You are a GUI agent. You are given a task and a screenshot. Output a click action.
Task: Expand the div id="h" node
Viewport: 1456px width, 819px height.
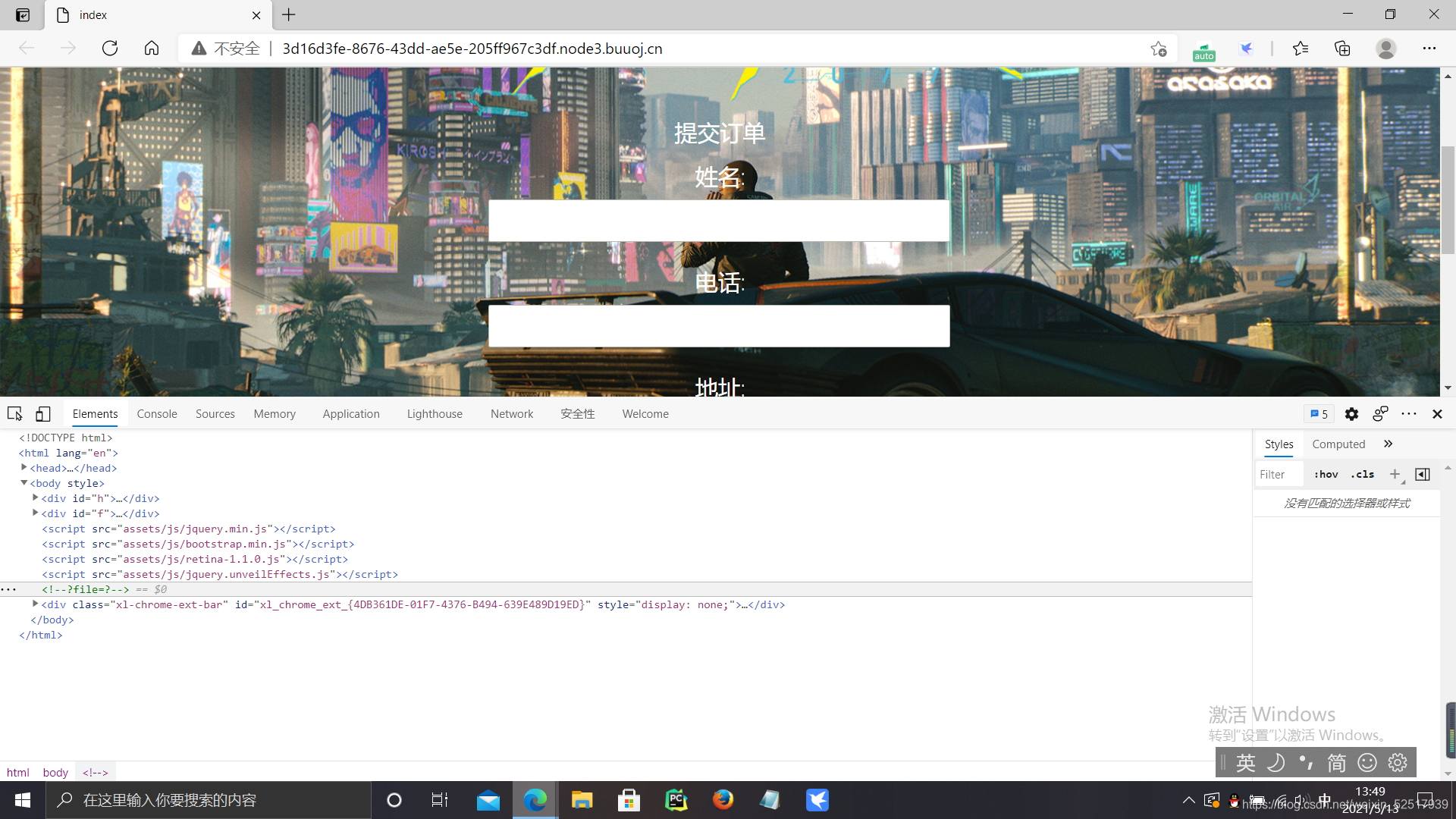click(36, 498)
